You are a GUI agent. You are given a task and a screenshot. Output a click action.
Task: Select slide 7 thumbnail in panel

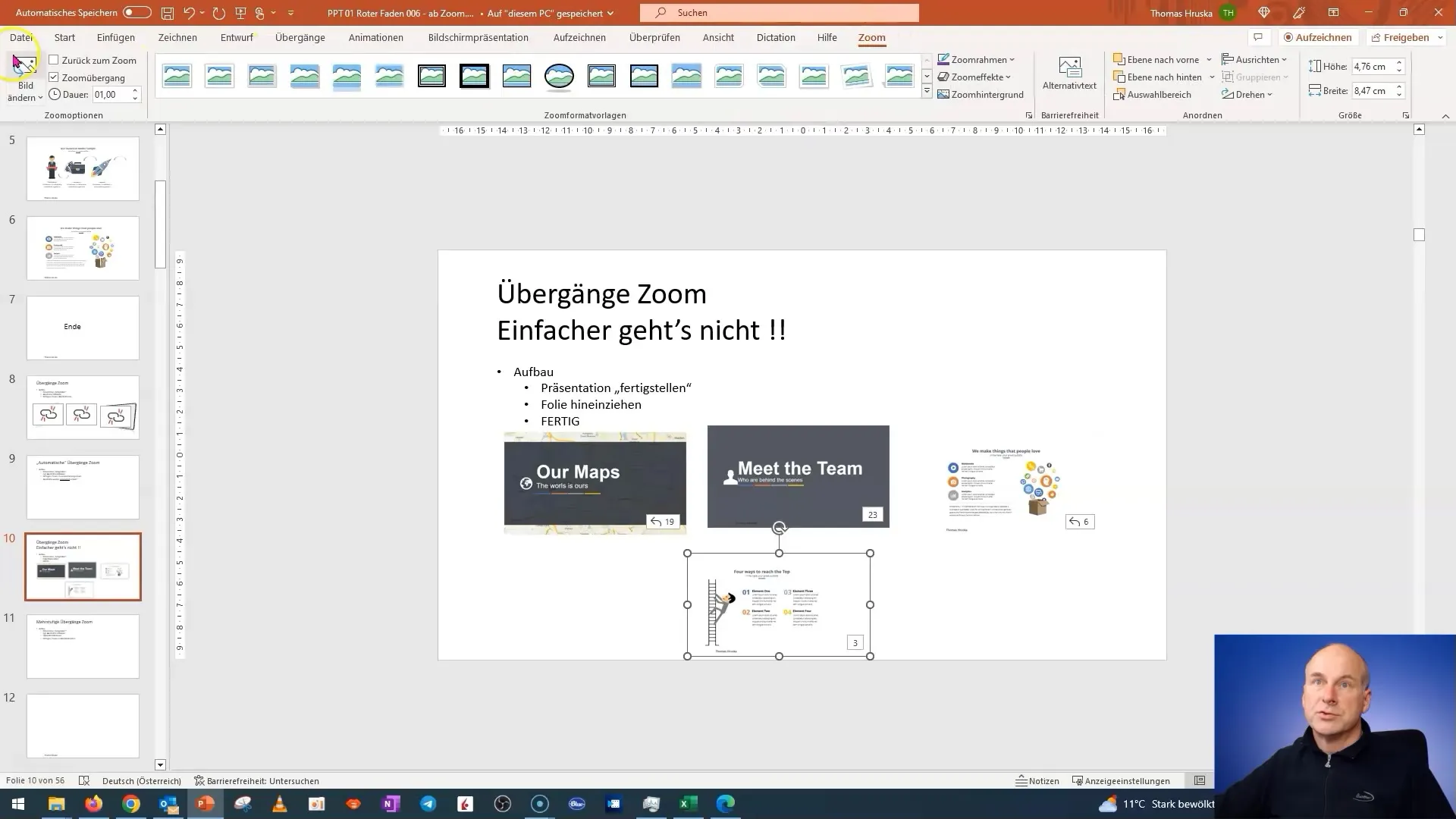coord(82,326)
